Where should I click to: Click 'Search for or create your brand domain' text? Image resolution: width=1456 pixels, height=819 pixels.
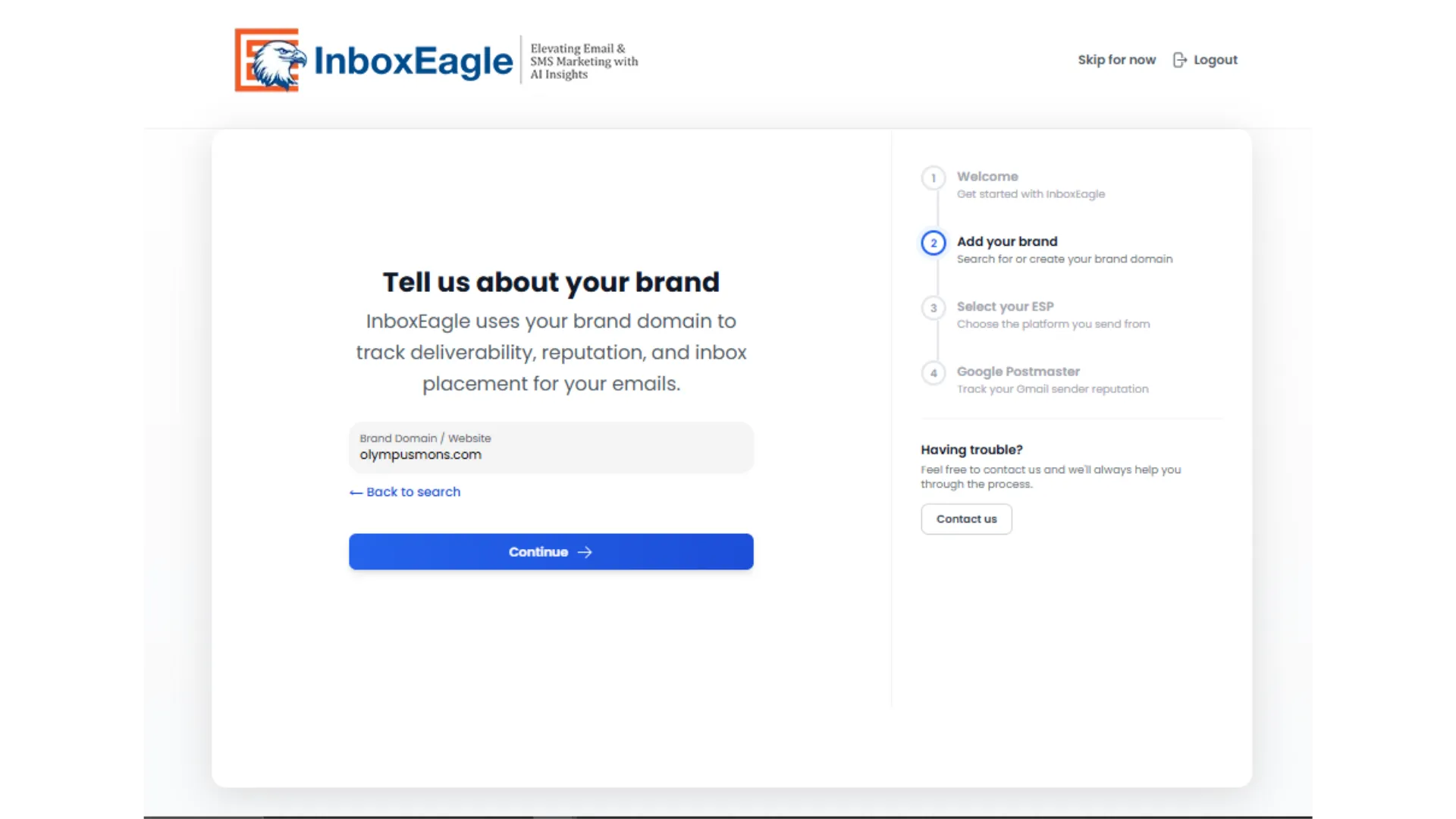pos(1064,259)
